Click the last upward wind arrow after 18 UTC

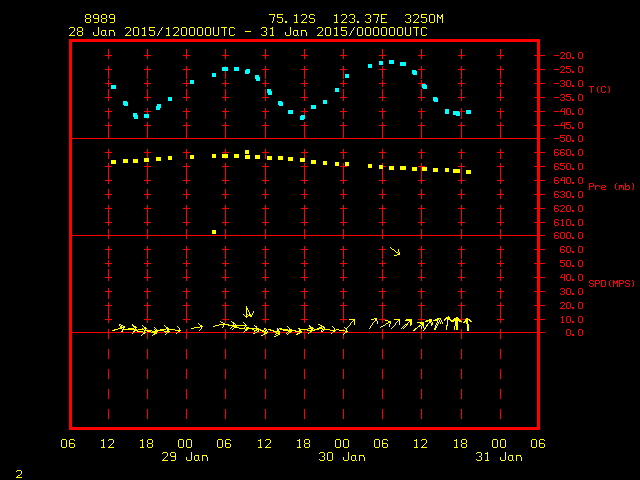tap(468, 324)
